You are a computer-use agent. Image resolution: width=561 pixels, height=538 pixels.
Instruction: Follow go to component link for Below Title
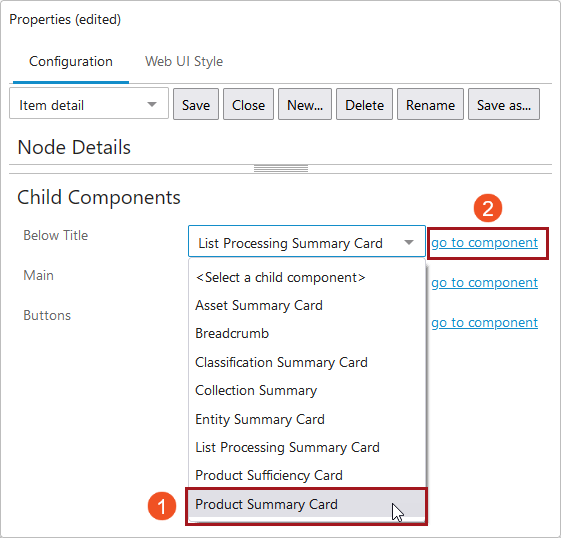484,243
